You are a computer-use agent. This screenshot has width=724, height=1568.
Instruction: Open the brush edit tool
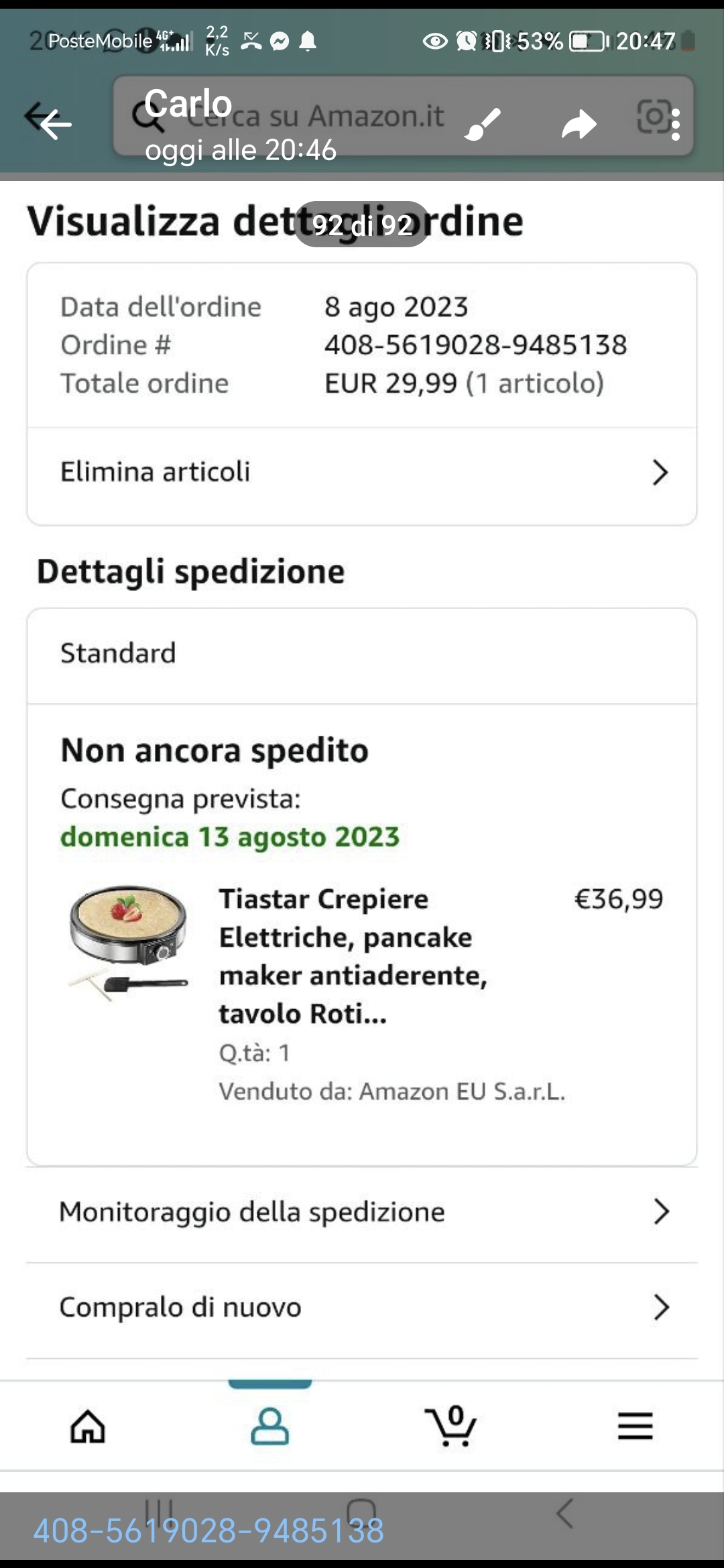pyautogui.click(x=483, y=124)
